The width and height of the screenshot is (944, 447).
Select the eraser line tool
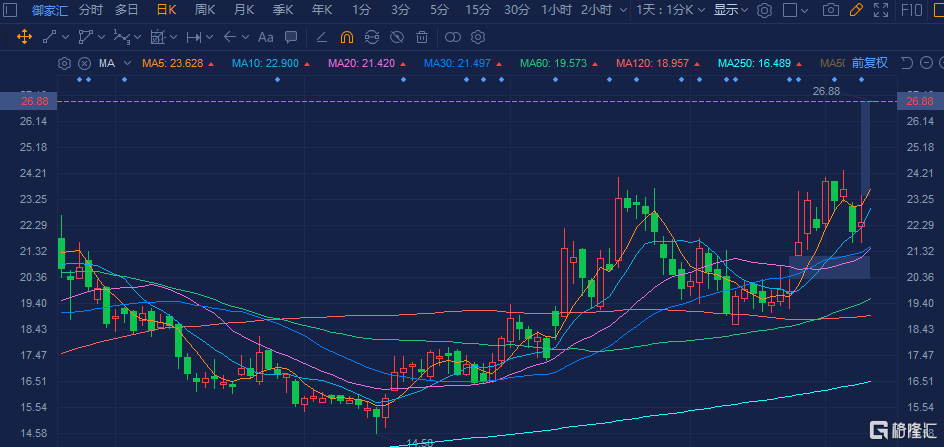(x=321, y=37)
